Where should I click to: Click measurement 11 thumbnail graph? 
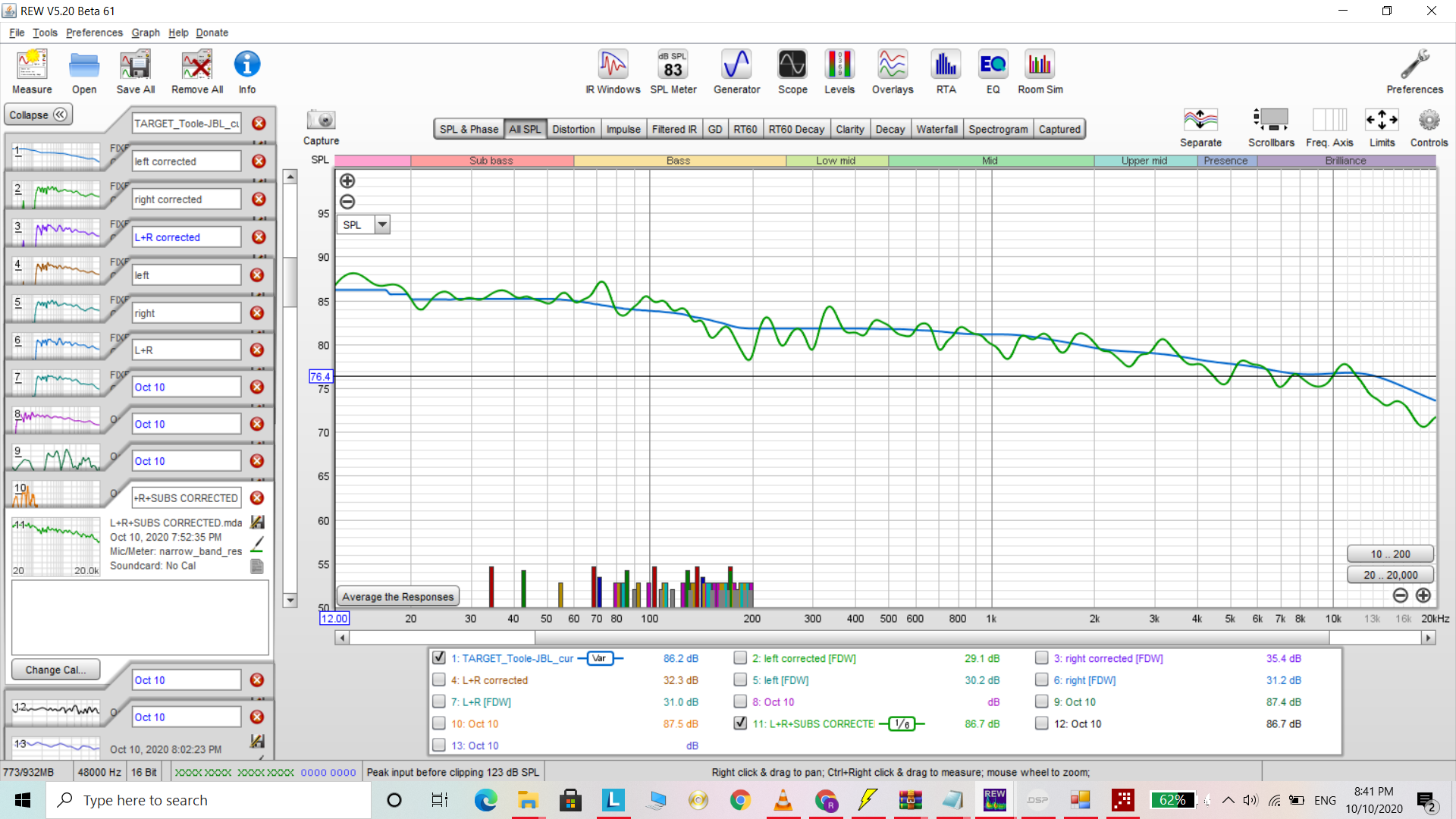[56, 546]
